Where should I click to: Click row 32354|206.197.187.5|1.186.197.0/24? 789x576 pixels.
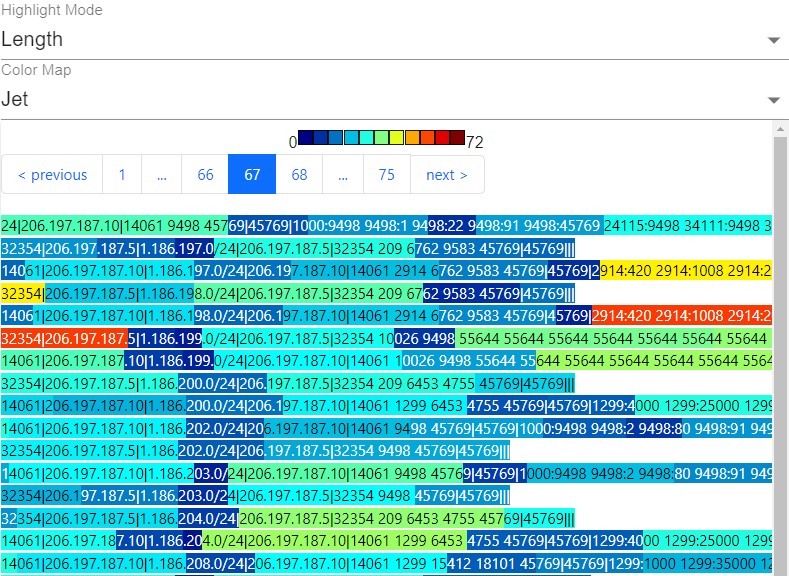click(x=288, y=249)
